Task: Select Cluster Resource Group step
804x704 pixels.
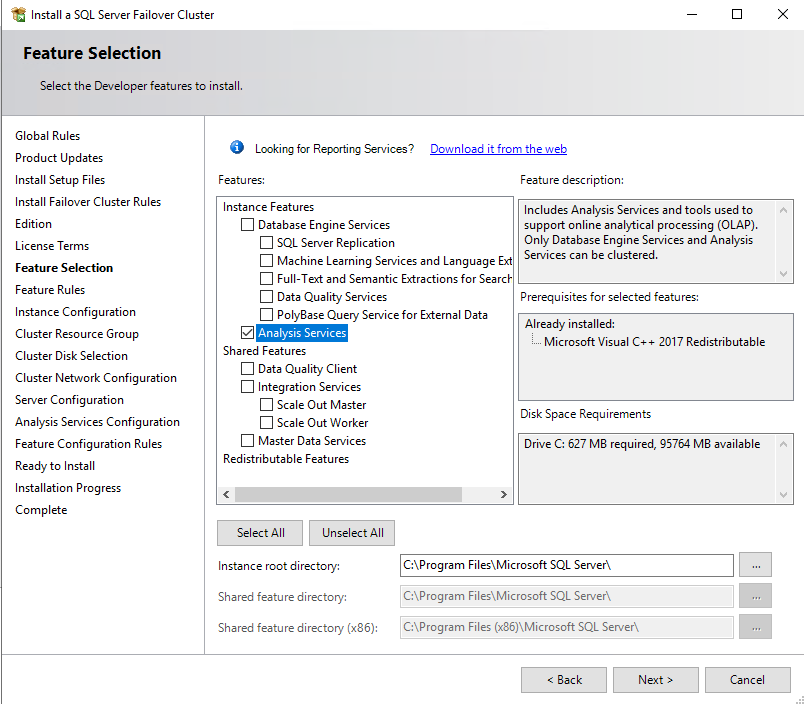Action: click(77, 334)
